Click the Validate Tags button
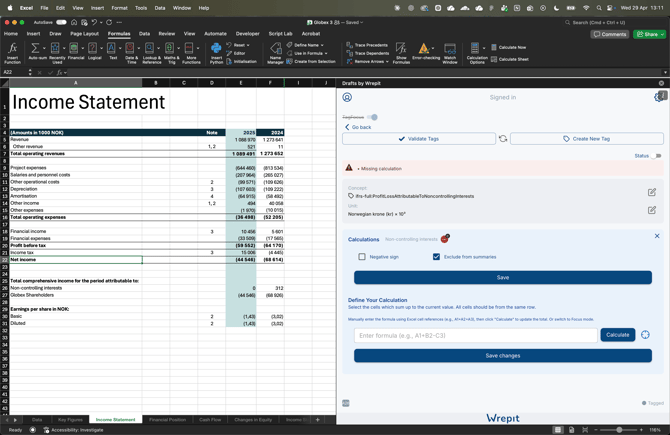Screen dimensions: 670x435 click(419, 139)
